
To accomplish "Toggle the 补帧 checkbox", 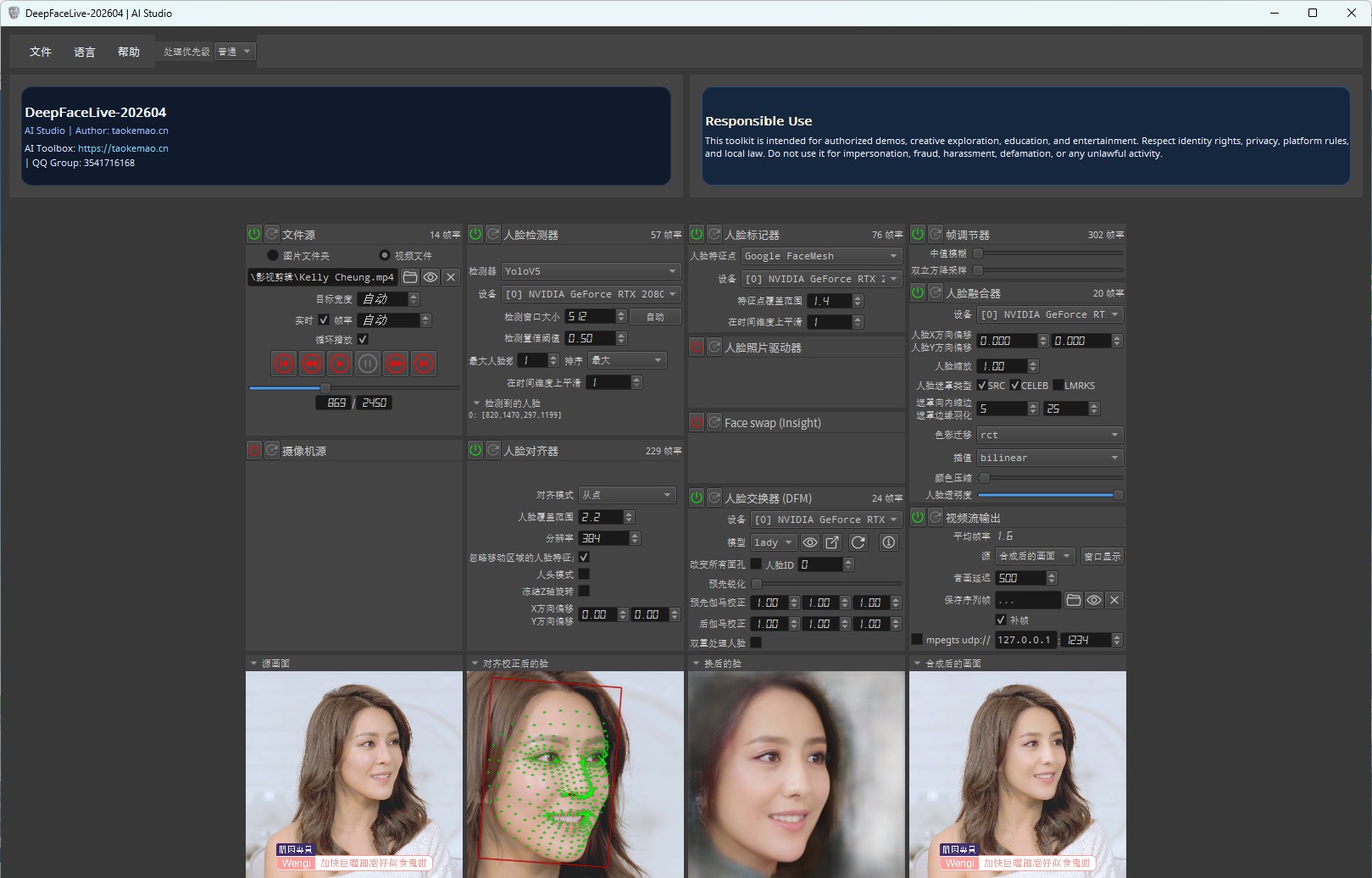I will click(x=1001, y=620).
